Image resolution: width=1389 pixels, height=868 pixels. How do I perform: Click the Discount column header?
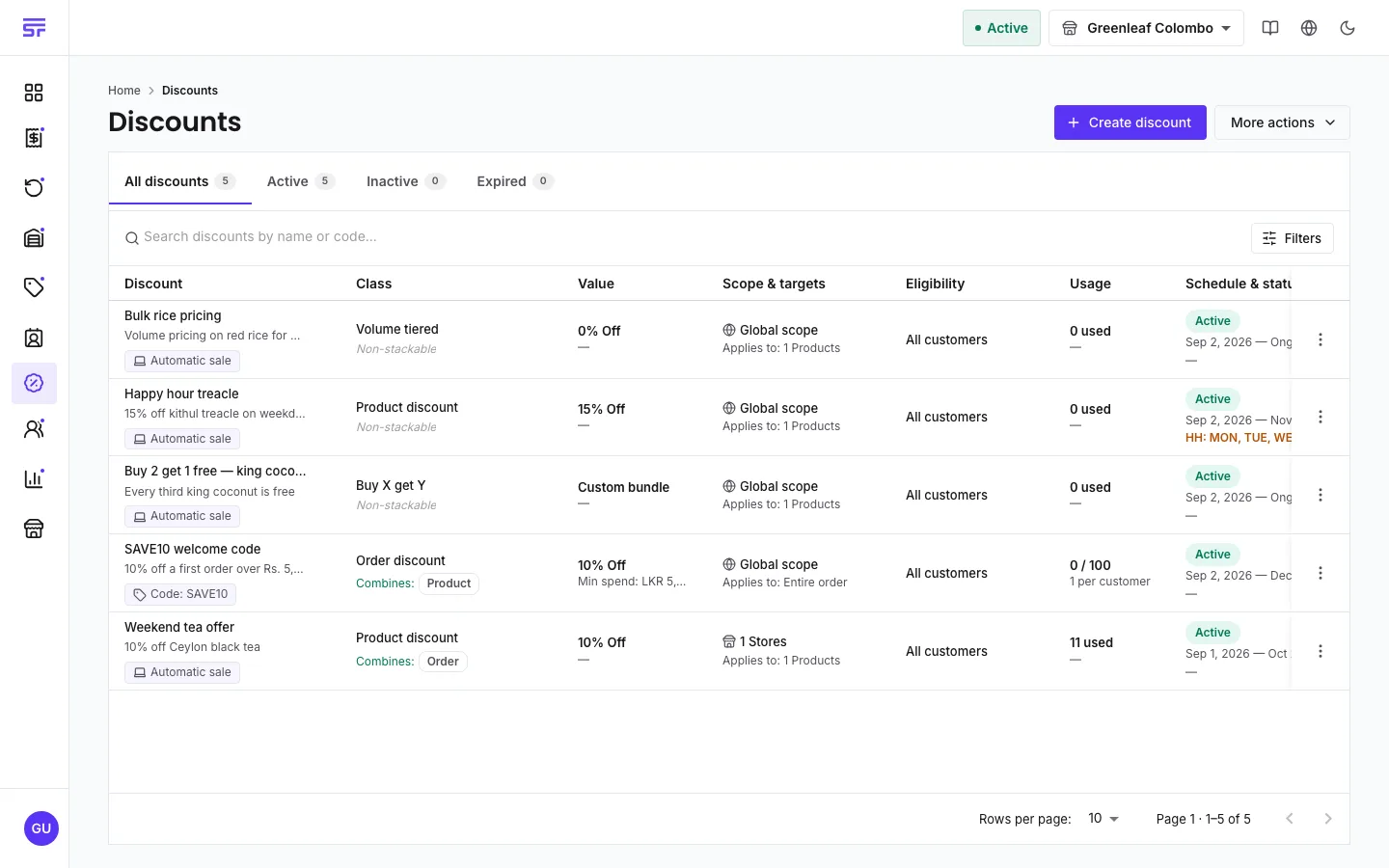(153, 284)
